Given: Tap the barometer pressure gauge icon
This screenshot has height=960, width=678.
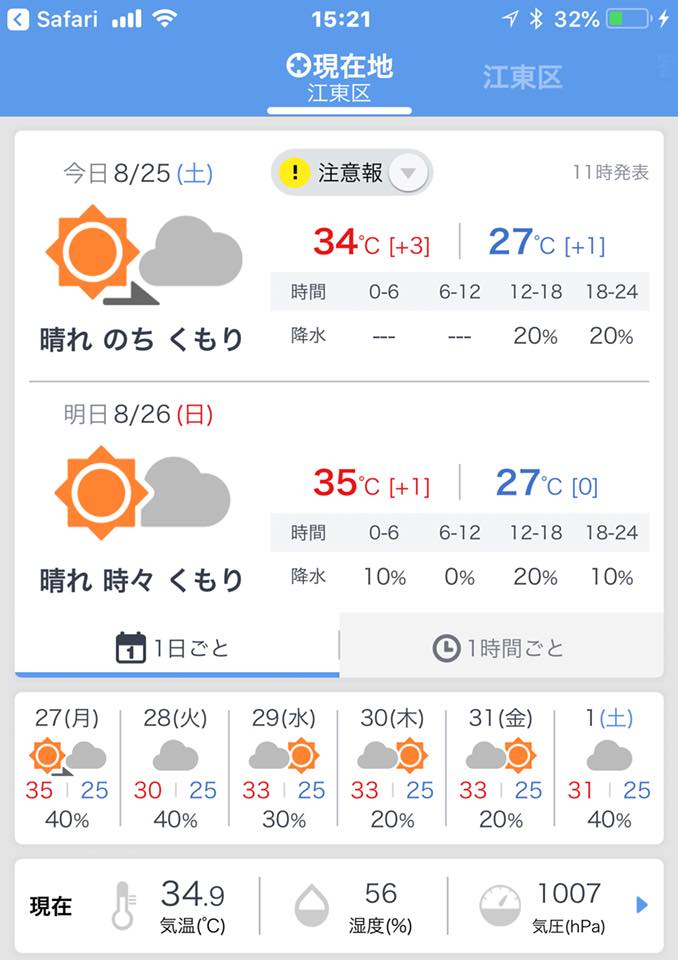Looking at the screenshot, I should click(x=499, y=905).
